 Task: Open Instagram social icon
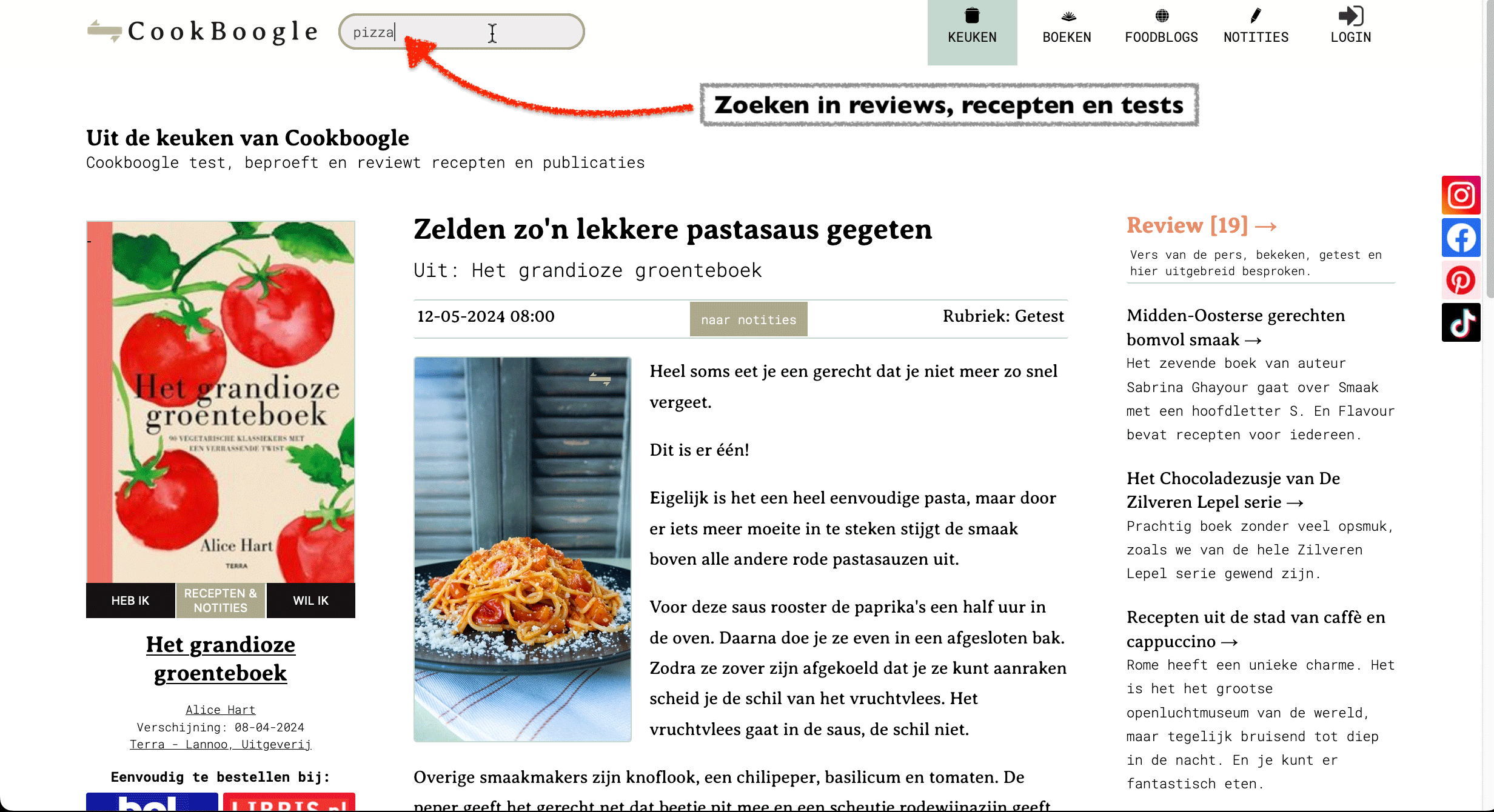[1461, 195]
